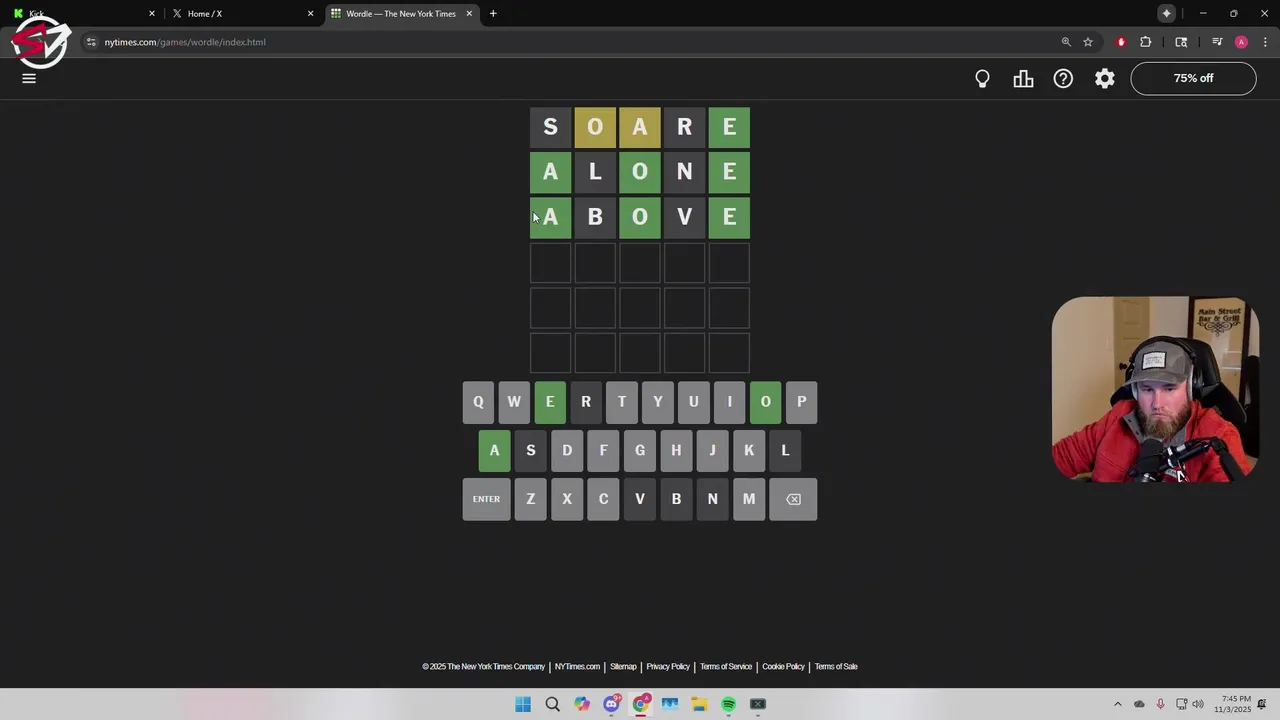Tap the P key on the Wordle keyboard

coord(802,402)
